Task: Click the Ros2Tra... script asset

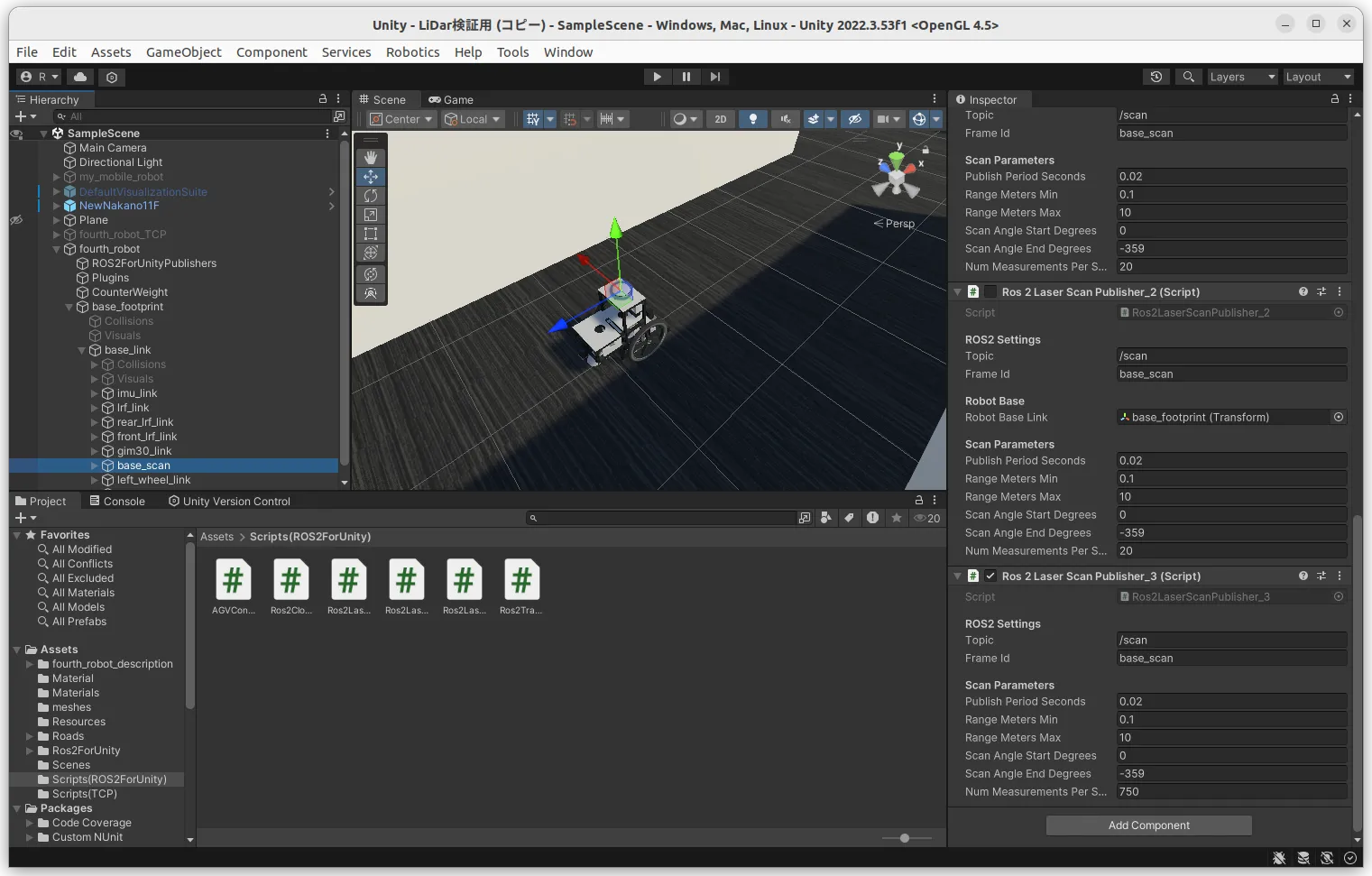Action: coord(521,587)
